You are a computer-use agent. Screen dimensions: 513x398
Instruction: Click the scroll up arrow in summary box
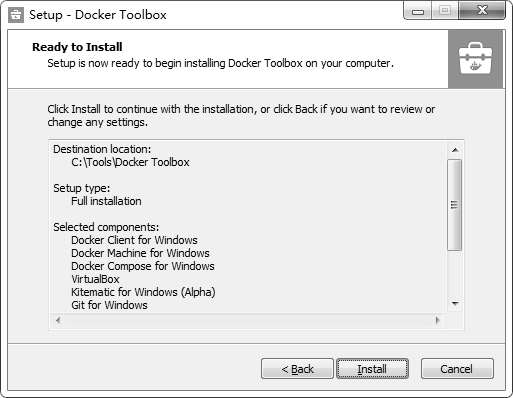pos(455,150)
